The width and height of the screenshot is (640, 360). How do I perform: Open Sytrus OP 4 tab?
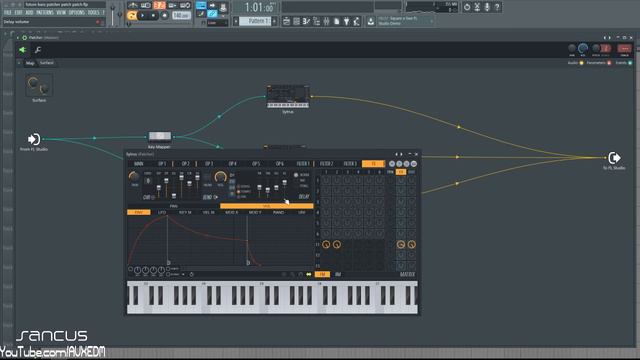[x=233, y=164]
